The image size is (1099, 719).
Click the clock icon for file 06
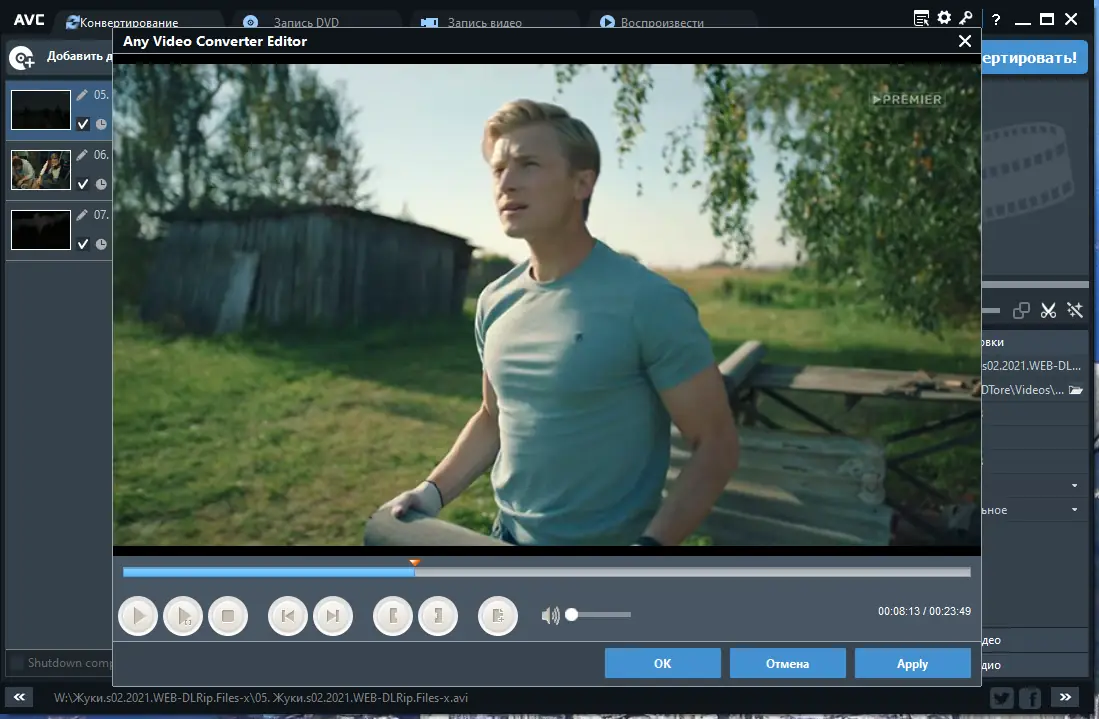101,184
